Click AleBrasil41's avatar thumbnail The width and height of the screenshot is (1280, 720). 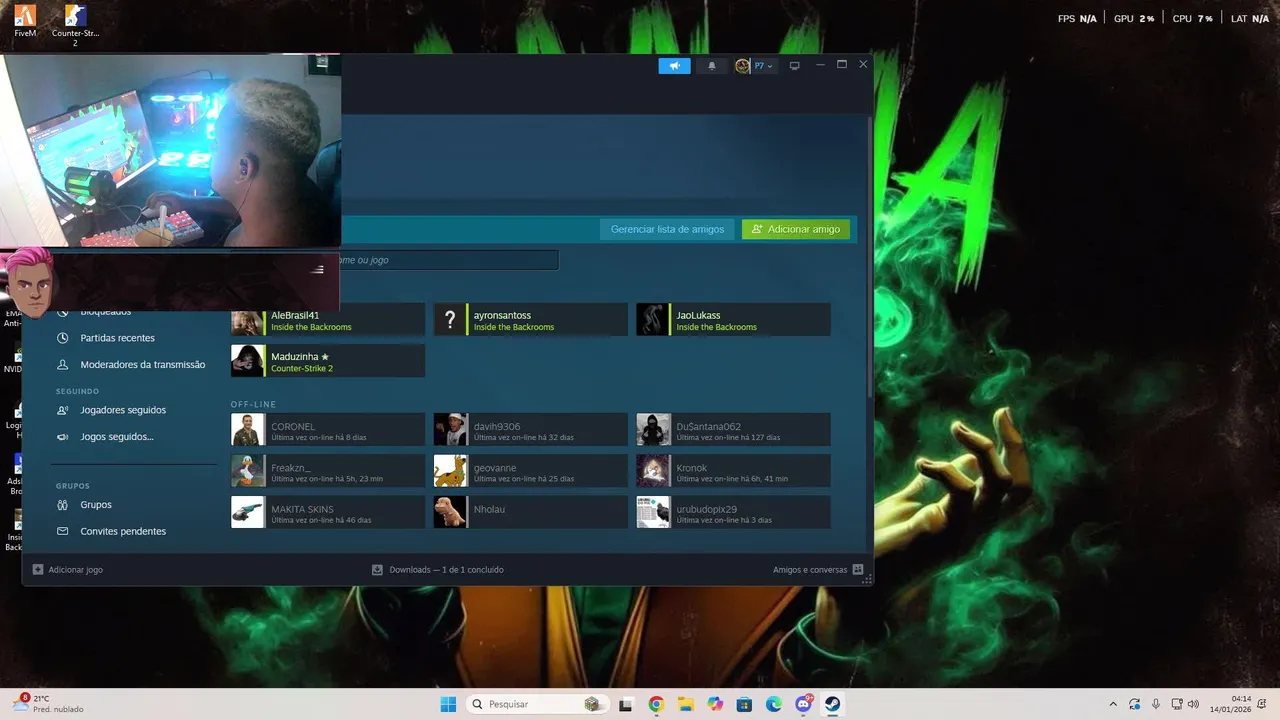(247, 322)
